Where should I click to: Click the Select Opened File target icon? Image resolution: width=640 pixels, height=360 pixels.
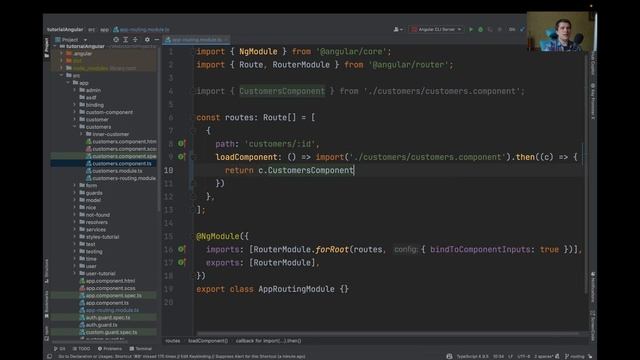[x=116, y=40]
